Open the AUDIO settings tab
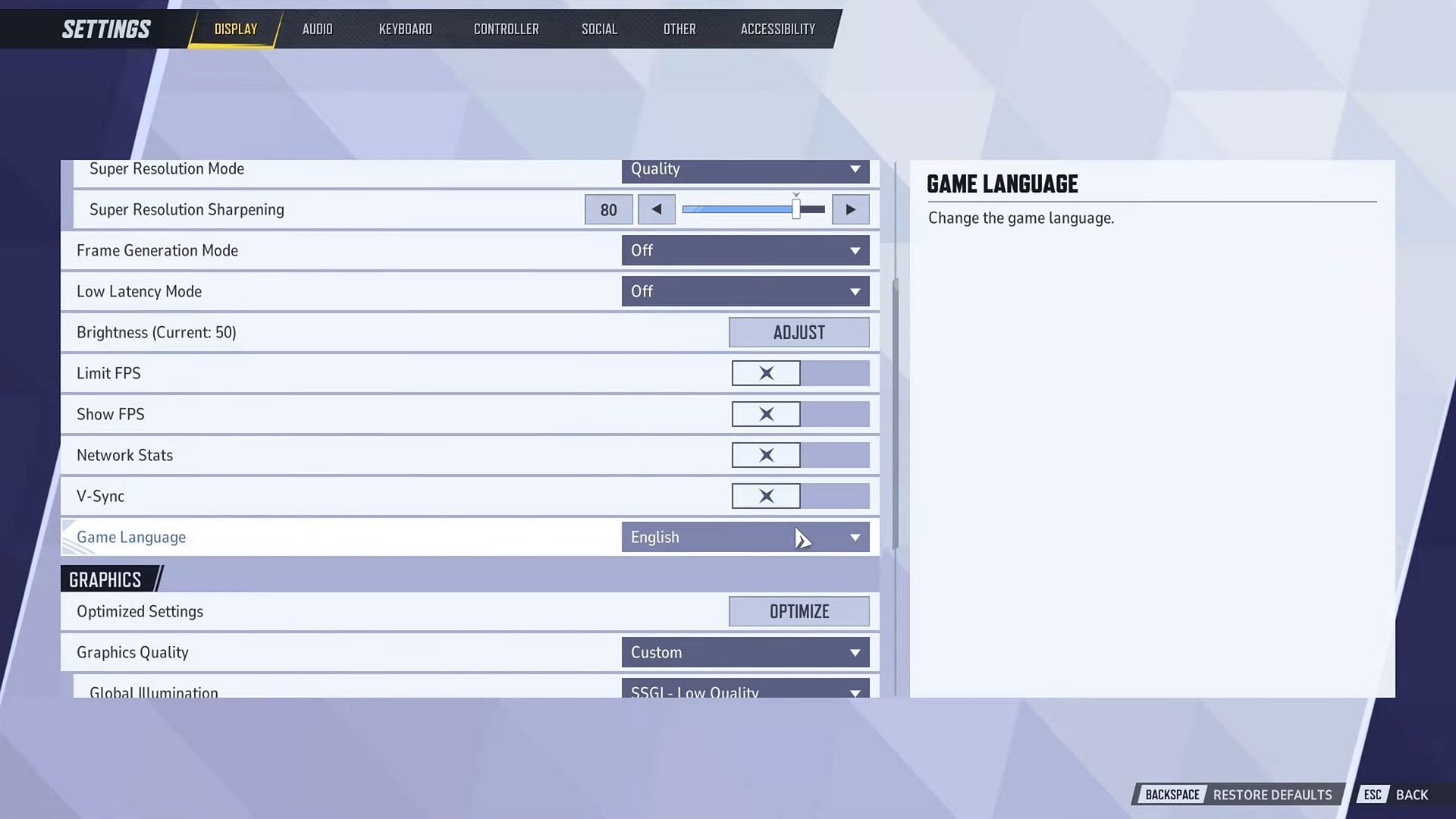 coord(318,28)
